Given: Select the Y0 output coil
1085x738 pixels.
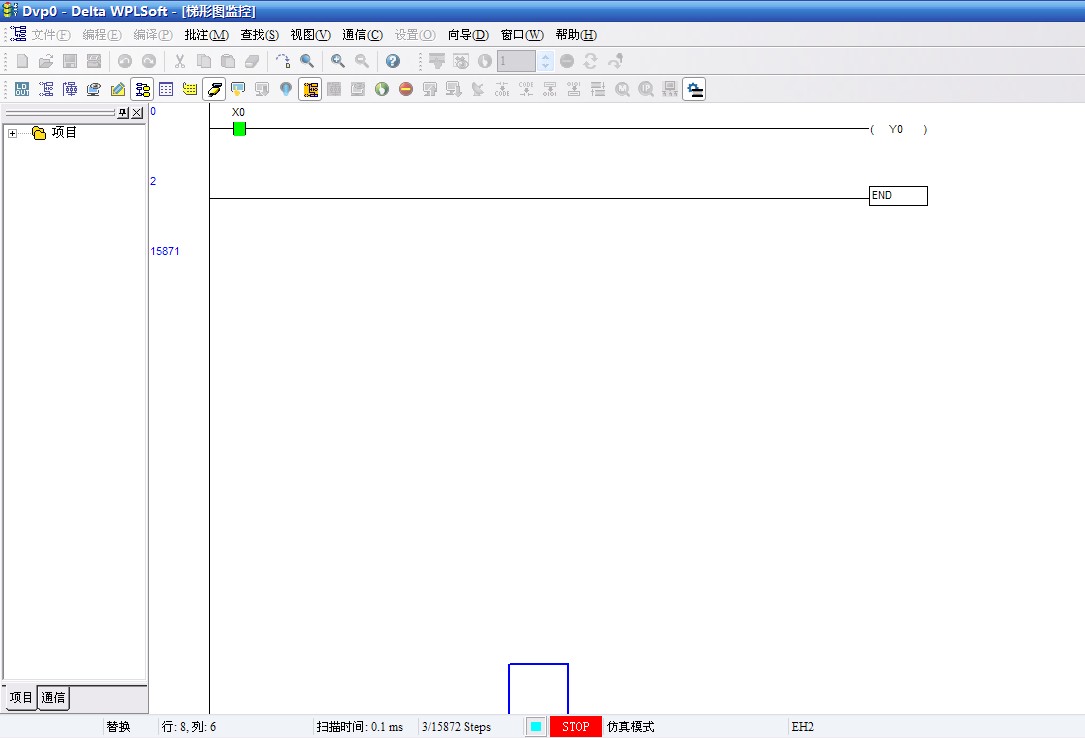Looking at the screenshot, I should point(897,130).
